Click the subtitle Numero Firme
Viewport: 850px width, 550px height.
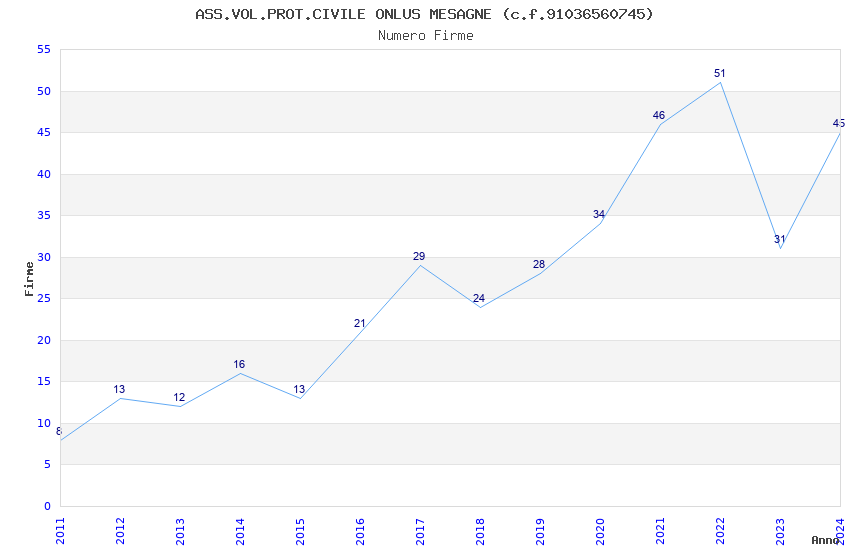click(426, 36)
